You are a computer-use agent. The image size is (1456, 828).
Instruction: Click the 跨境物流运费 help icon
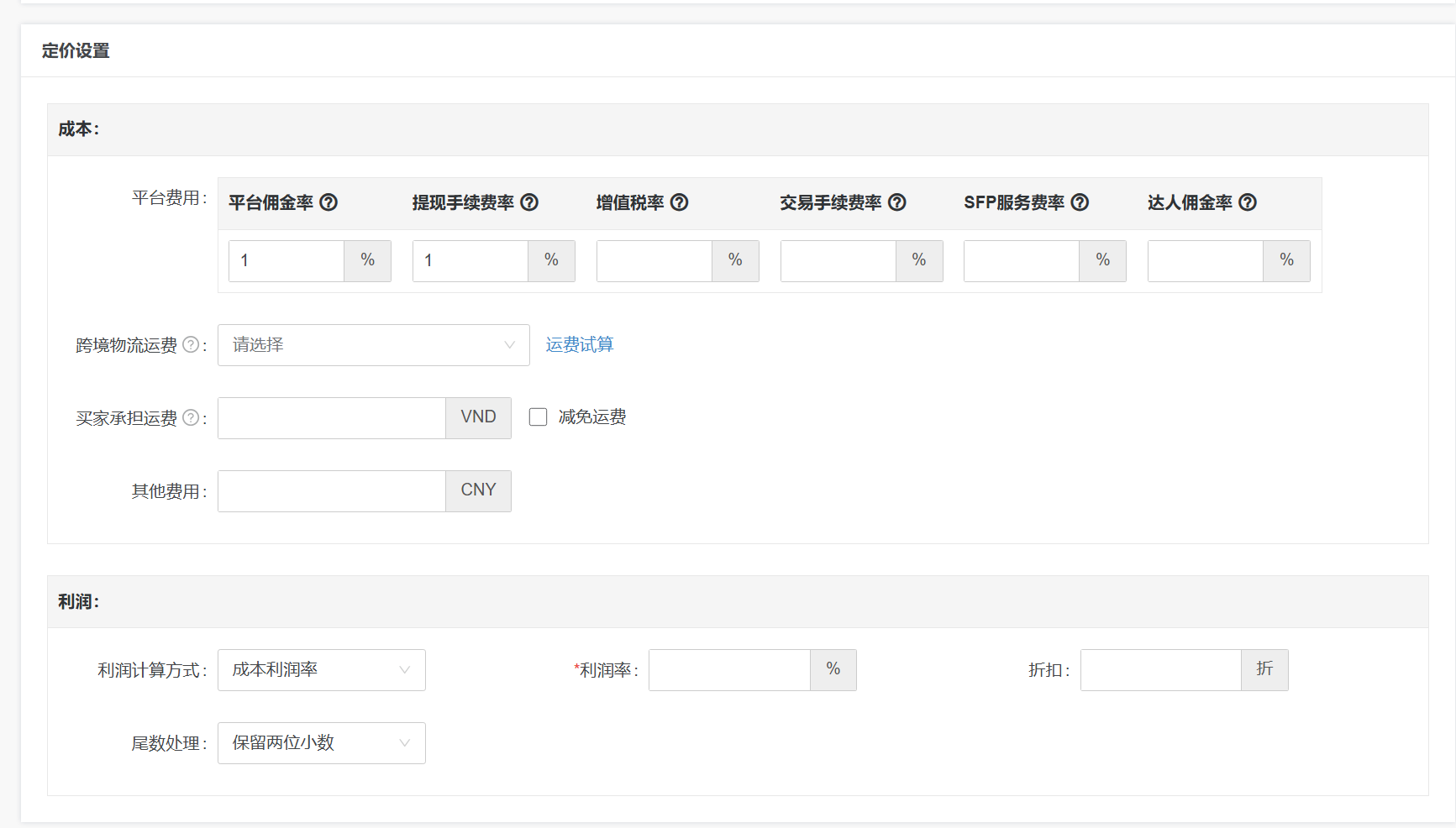pyautogui.click(x=192, y=344)
